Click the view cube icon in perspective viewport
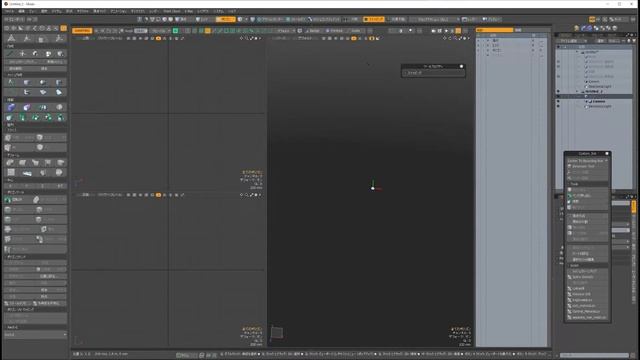Viewport: 640px width, 360px height. pos(277,333)
